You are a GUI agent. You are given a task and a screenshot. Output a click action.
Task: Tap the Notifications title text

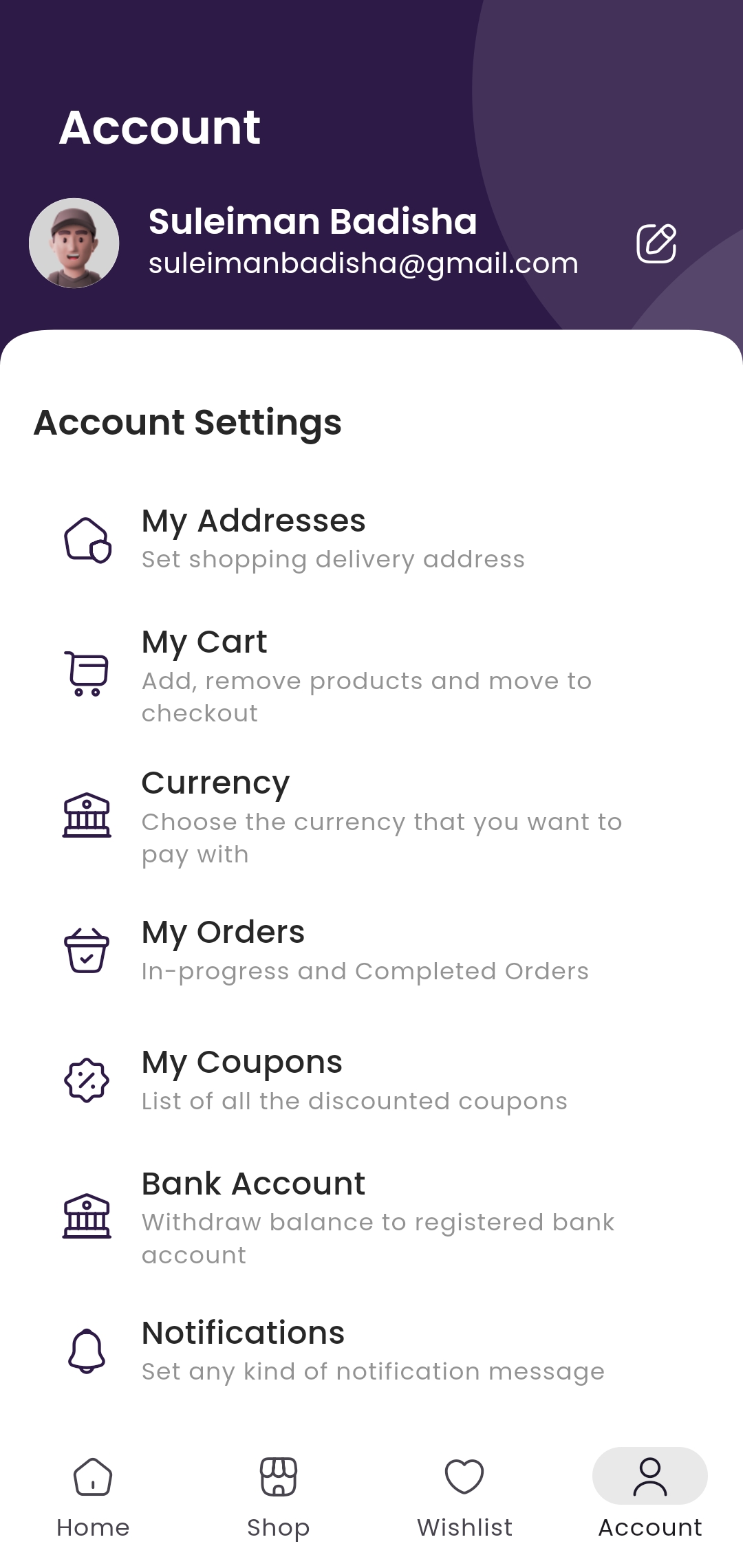[x=243, y=1333]
